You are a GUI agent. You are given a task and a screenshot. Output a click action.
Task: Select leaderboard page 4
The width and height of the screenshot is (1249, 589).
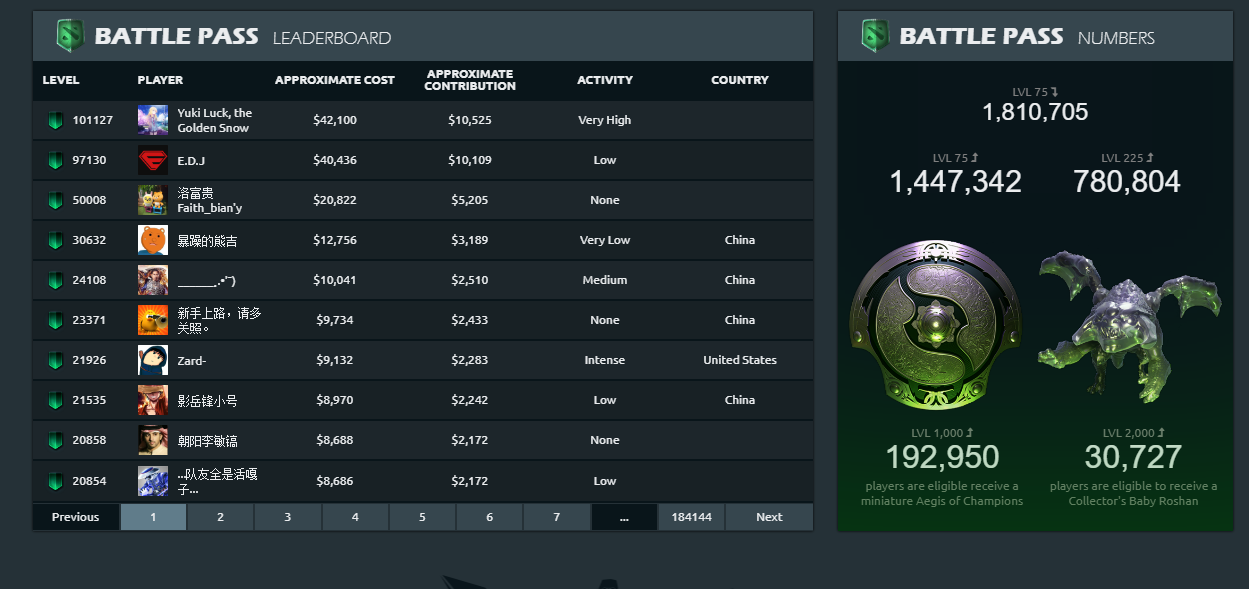point(355,517)
